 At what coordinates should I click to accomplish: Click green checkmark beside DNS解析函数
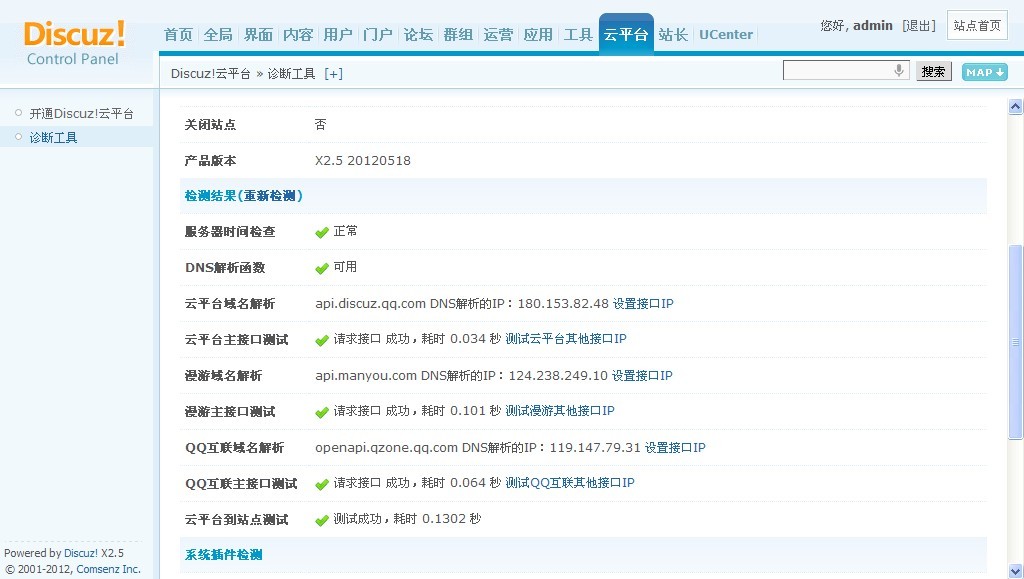(x=321, y=268)
